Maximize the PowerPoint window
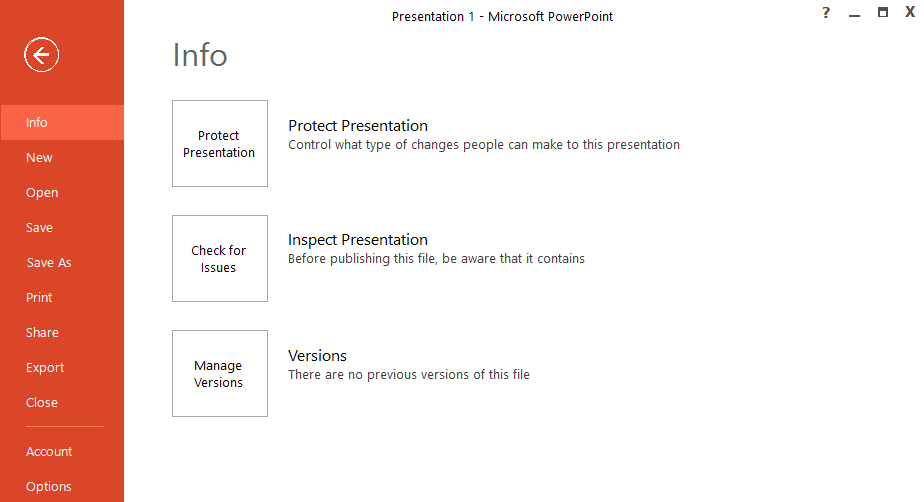This screenshot has height=502, width=924. (x=883, y=13)
